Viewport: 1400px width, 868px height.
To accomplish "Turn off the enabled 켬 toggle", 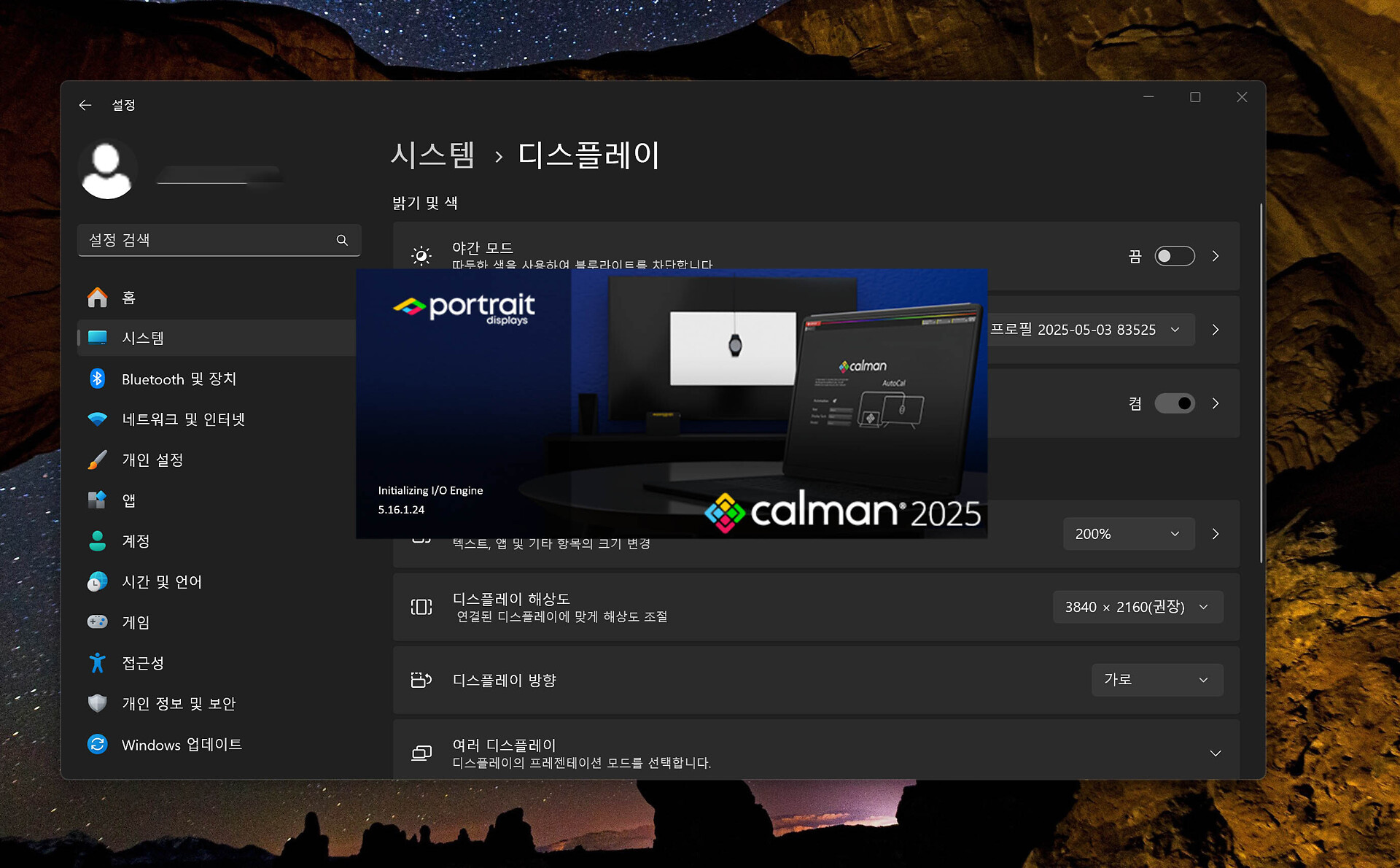I will tap(1174, 403).
